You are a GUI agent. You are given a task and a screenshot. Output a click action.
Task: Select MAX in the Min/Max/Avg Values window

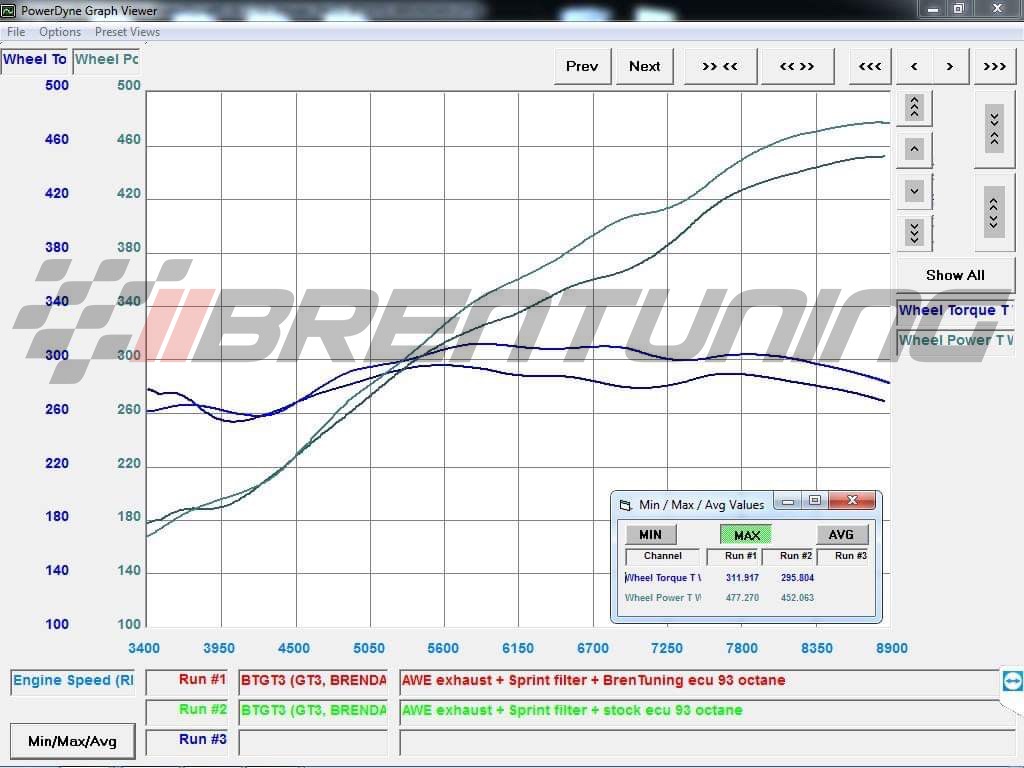click(746, 535)
